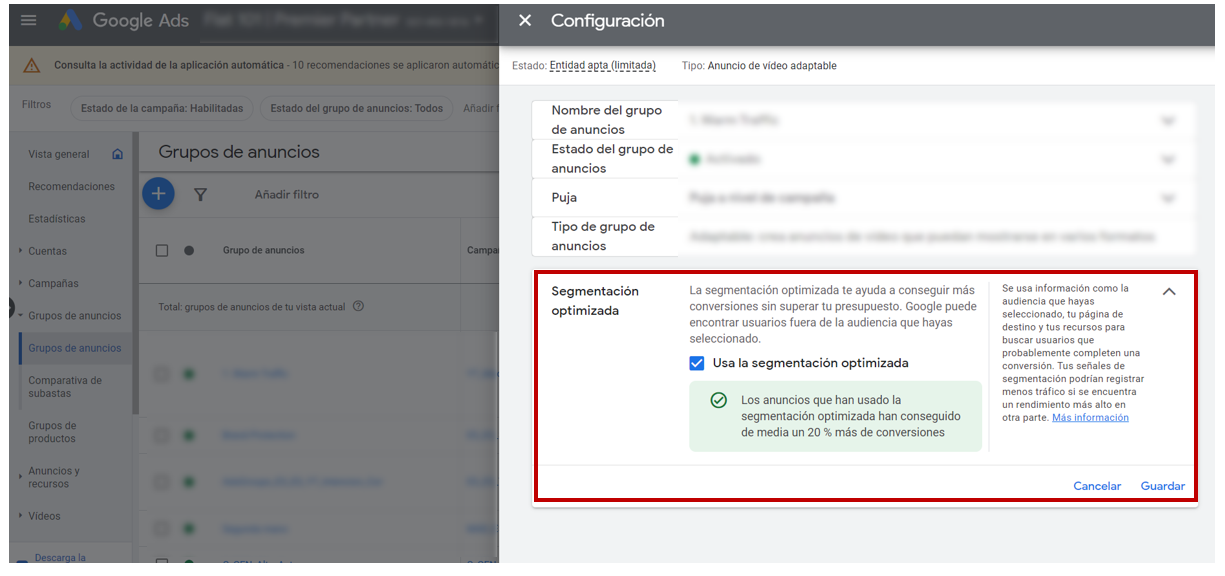The image size is (1225, 576).
Task: Collapse the Segmentación optimizada section
Action: pyautogui.click(x=1168, y=290)
